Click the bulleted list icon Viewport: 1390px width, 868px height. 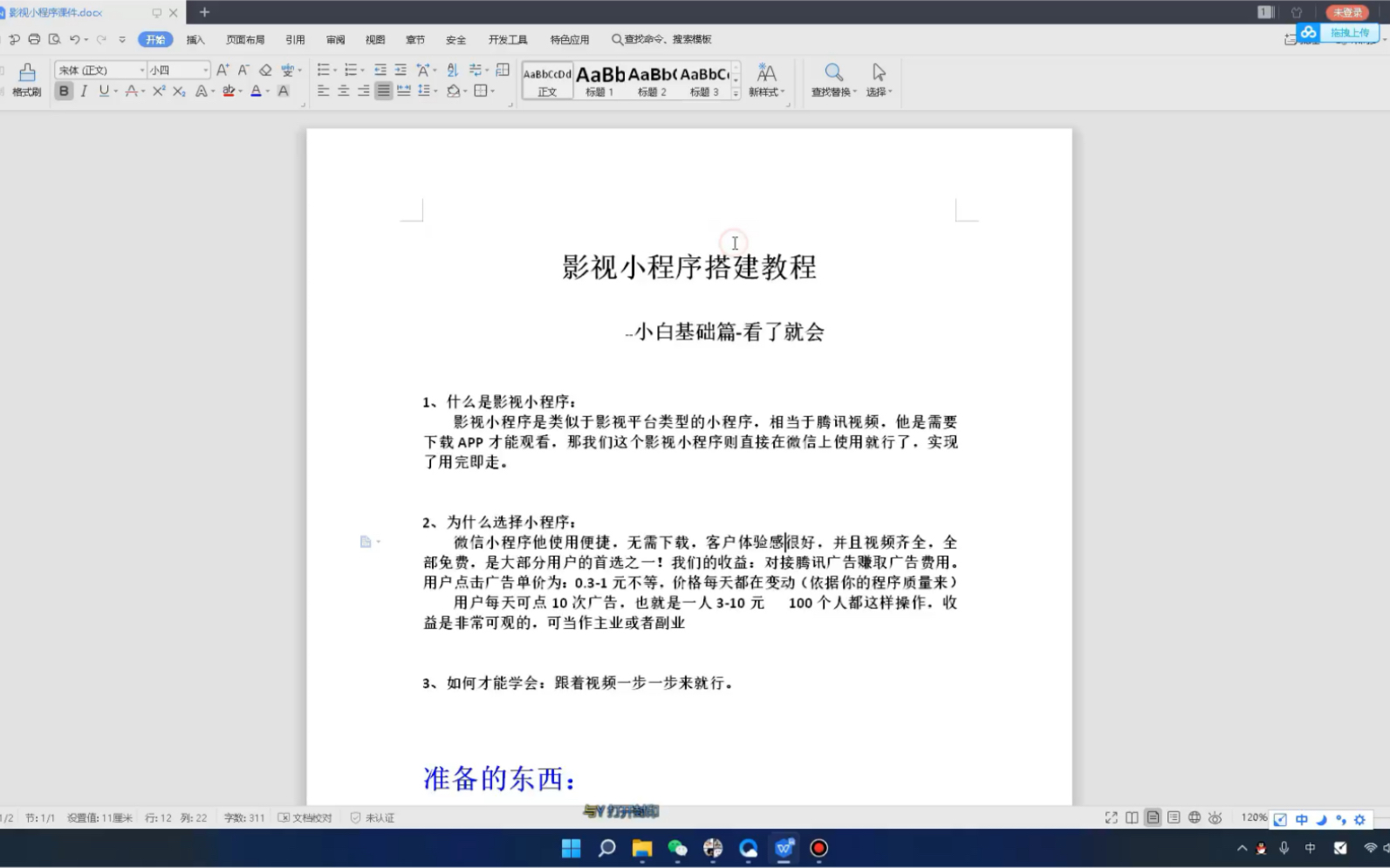[x=323, y=70]
